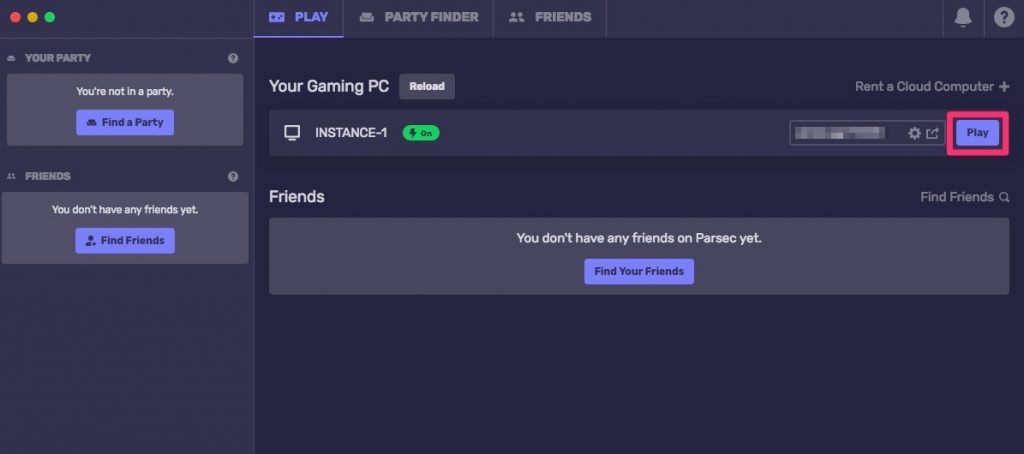The width and height of the screenshot is (1024, 454).
Task: Click the Your Party help icon
Action: [x=233, y=58]
